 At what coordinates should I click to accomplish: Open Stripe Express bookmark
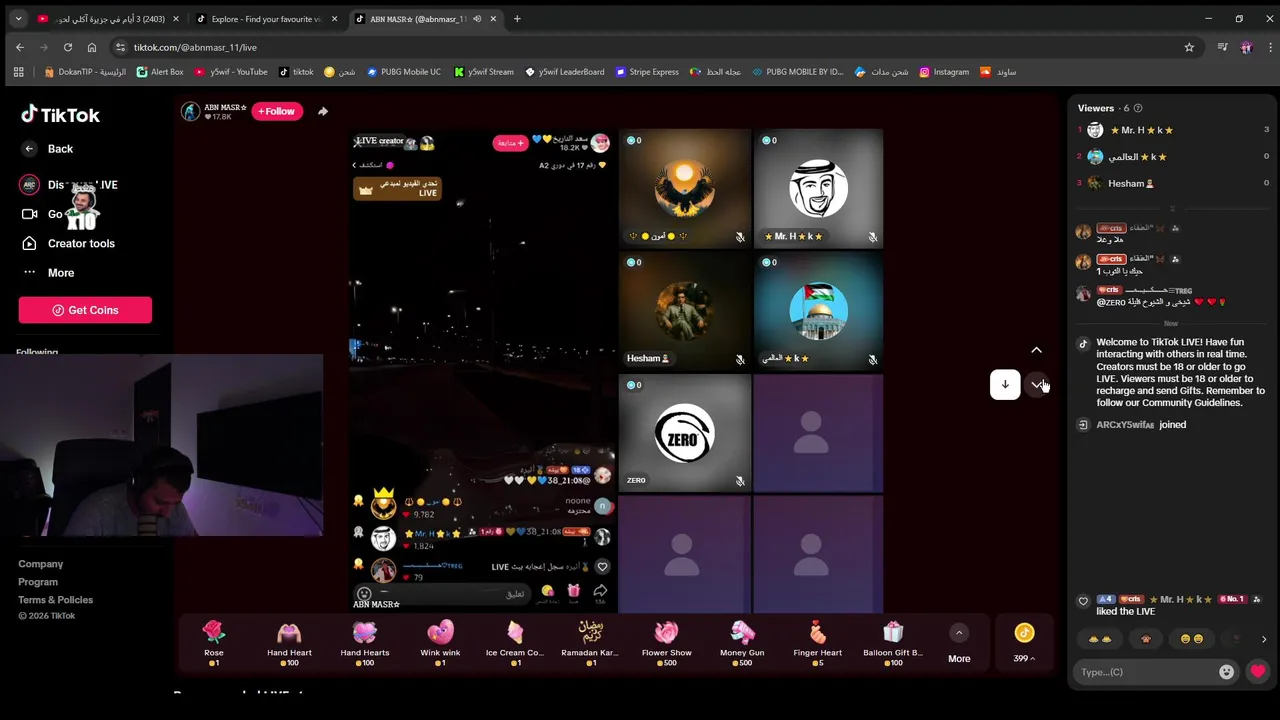tap(647, 72)
